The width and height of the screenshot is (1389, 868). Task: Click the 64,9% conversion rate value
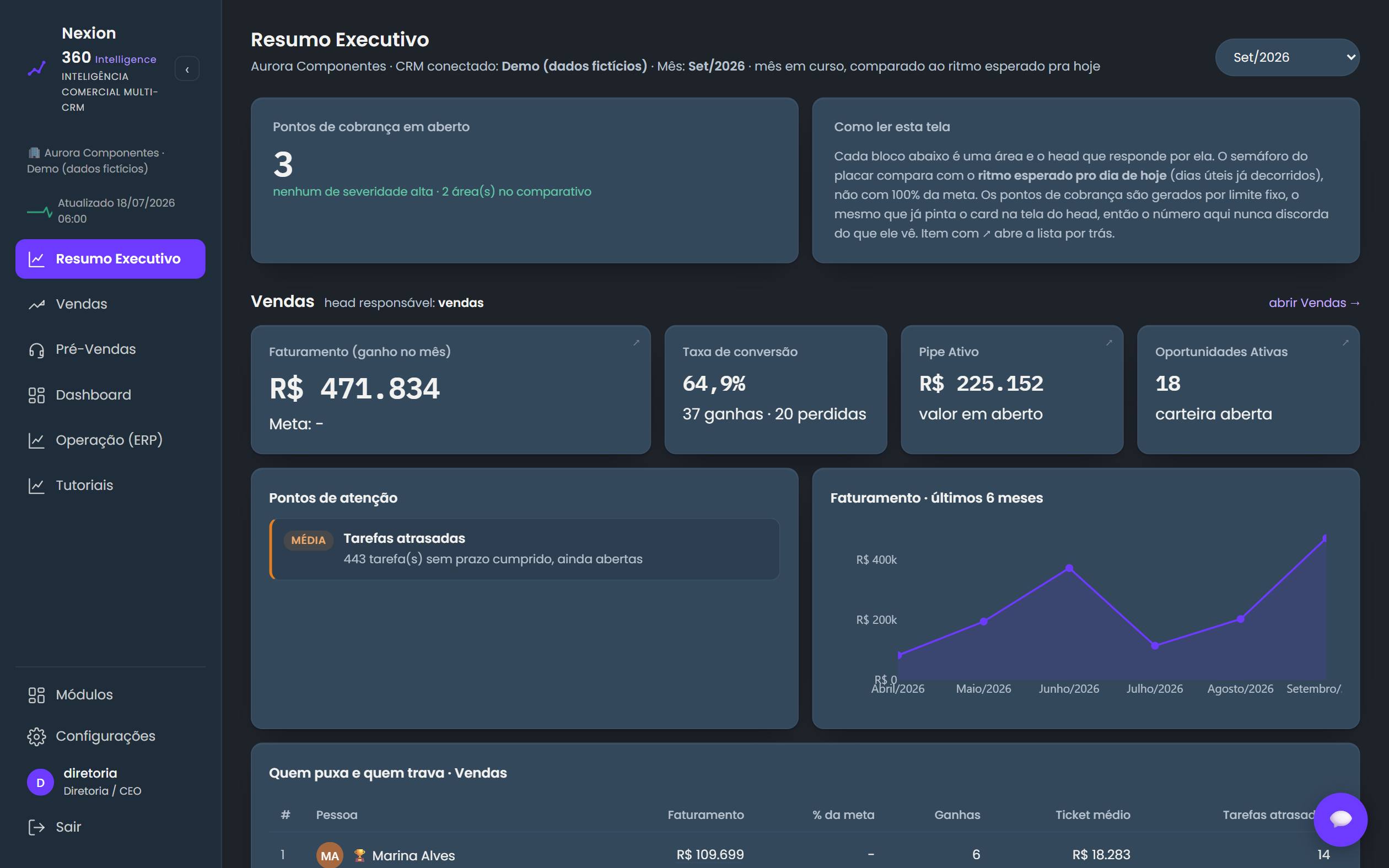pyautogui.click(x=714, y=384)
